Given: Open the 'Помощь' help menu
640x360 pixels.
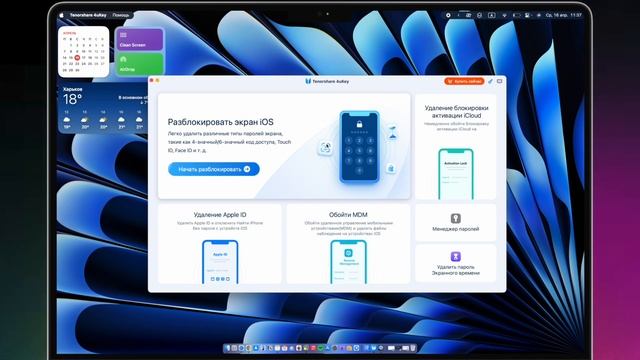Looking at the screenshot, I should click(x=121, y=15).
